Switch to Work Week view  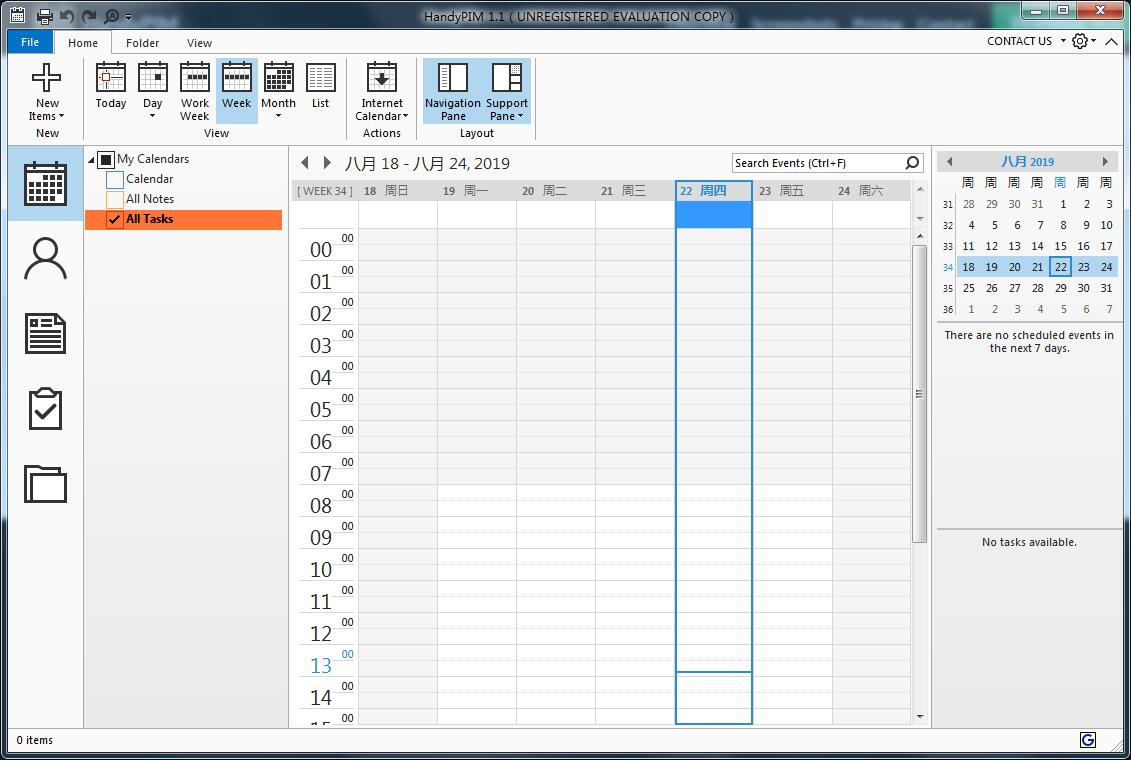pos(195,91)
